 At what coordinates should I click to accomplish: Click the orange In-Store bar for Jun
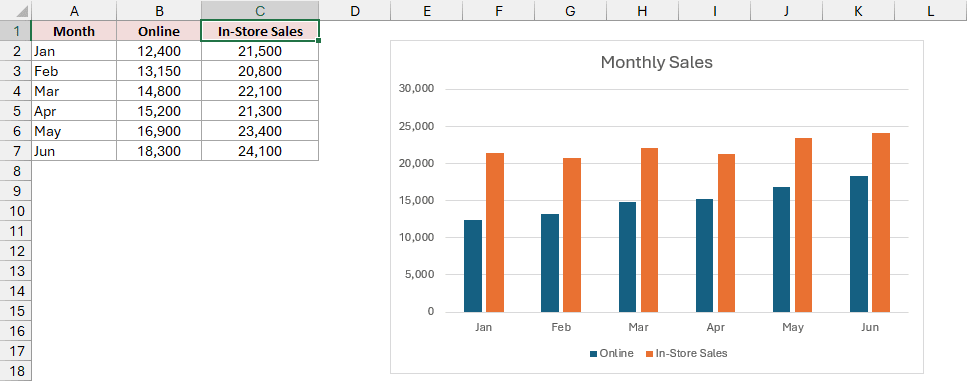point(881,223)
